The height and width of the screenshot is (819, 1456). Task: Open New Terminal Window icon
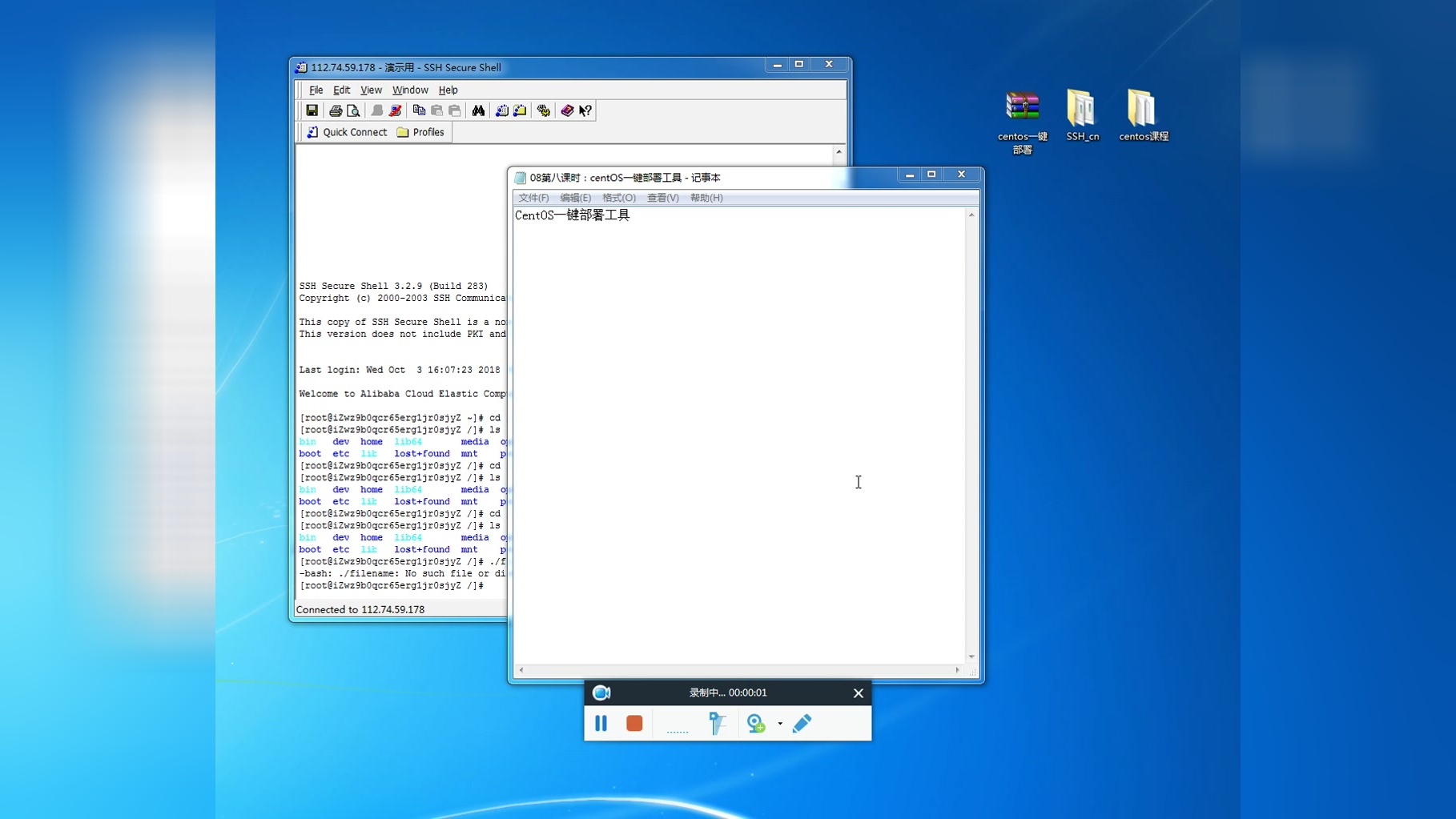click(502, 110)
